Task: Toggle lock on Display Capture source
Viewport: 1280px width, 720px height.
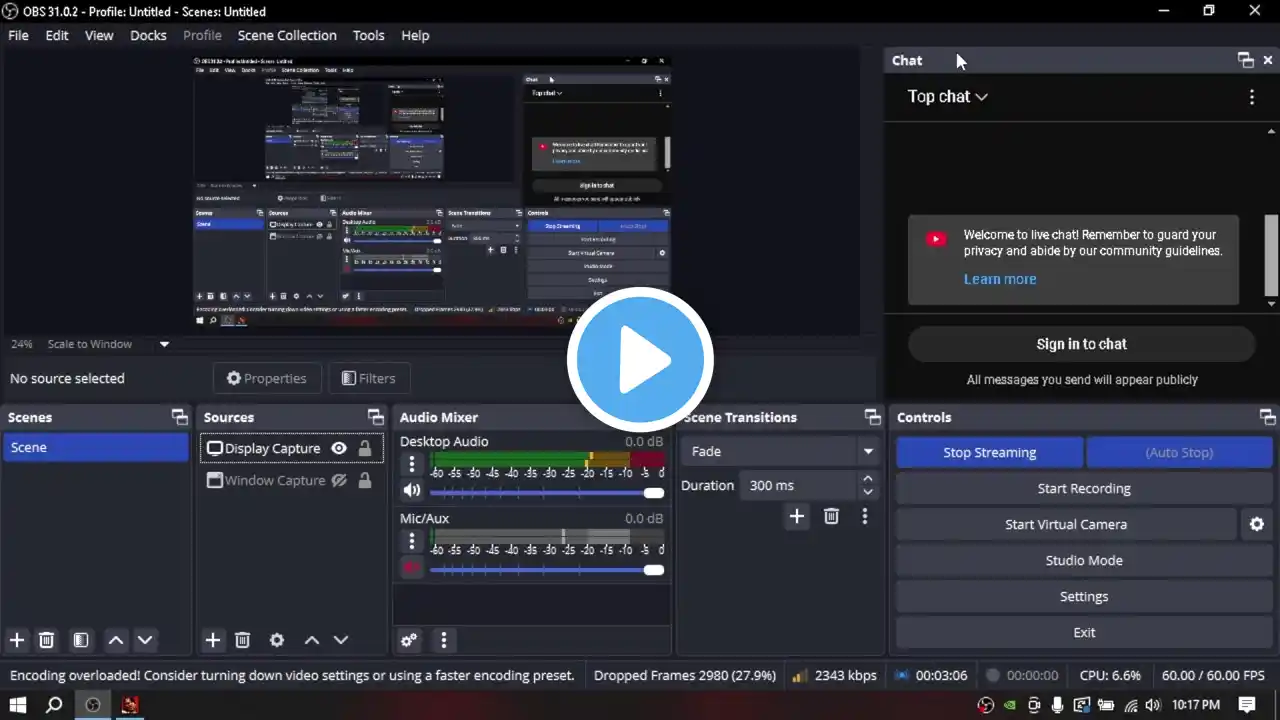Action: pos(365,448)
